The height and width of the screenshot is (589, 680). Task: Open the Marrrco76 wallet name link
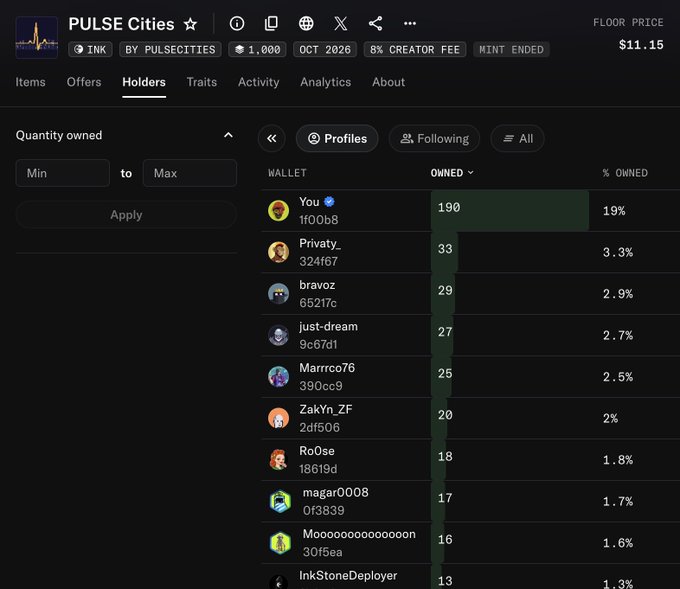[x=327, y=368]
